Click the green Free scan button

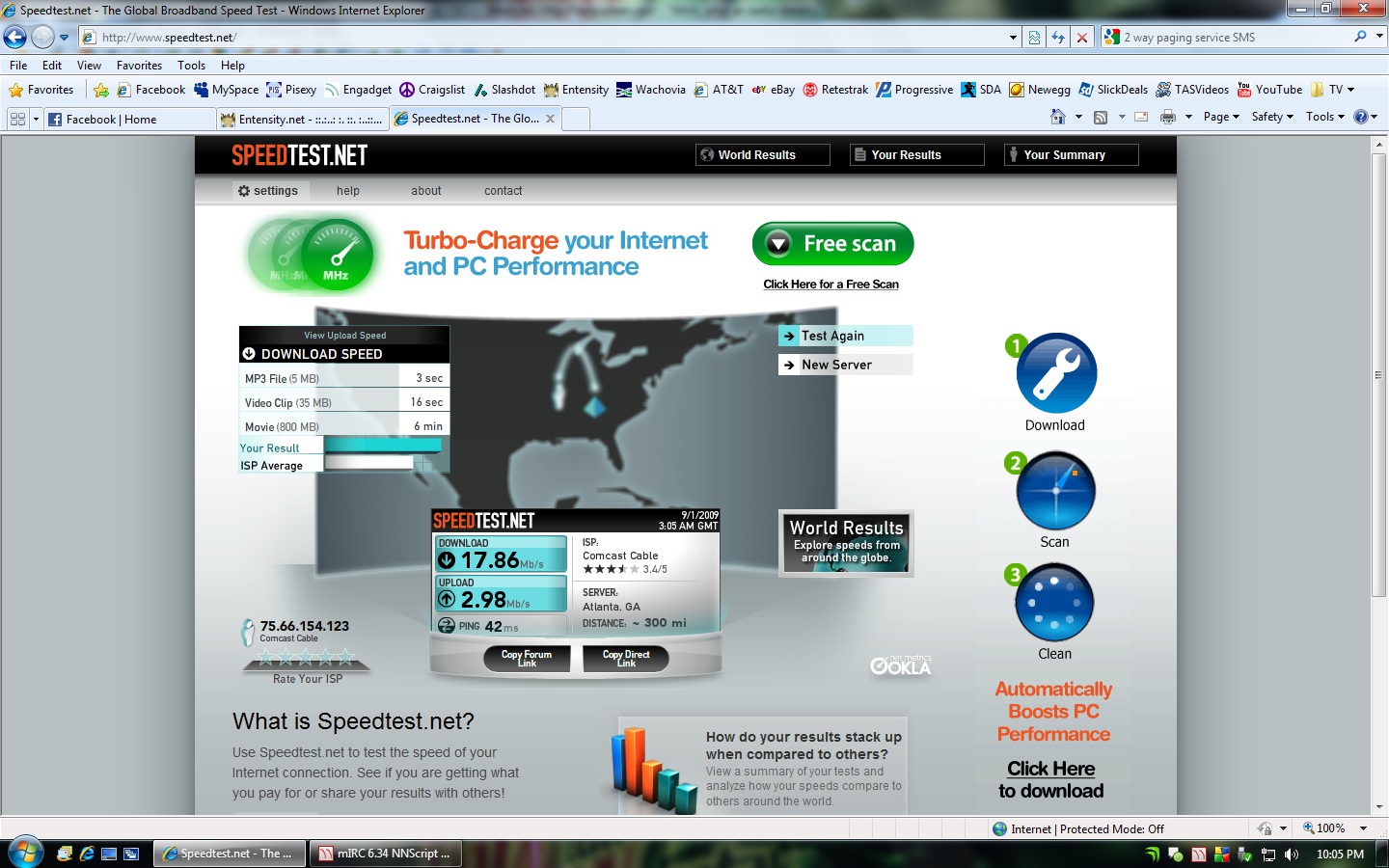[x=832, y=244]
